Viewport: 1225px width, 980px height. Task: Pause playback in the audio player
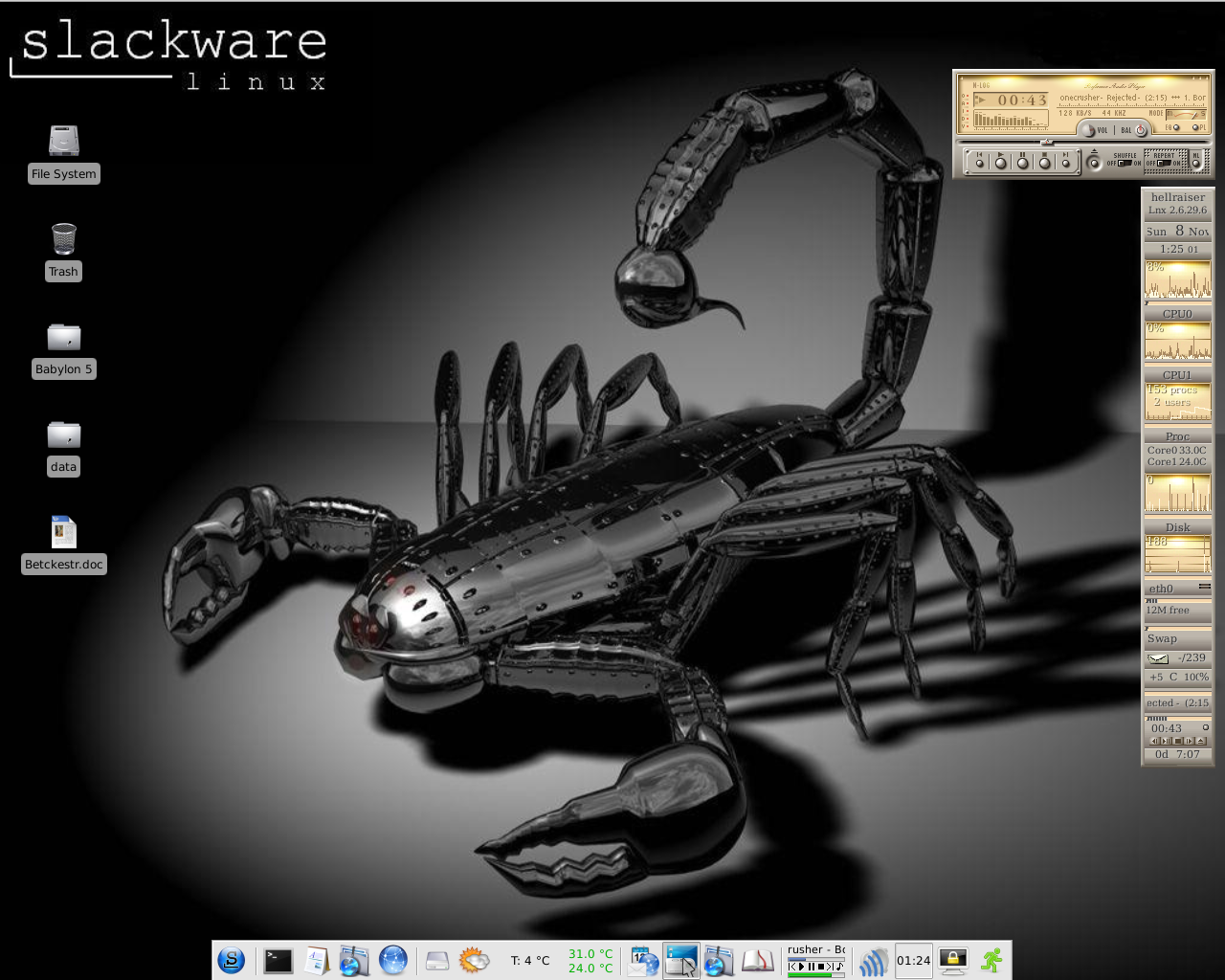tap(1023, 163)
